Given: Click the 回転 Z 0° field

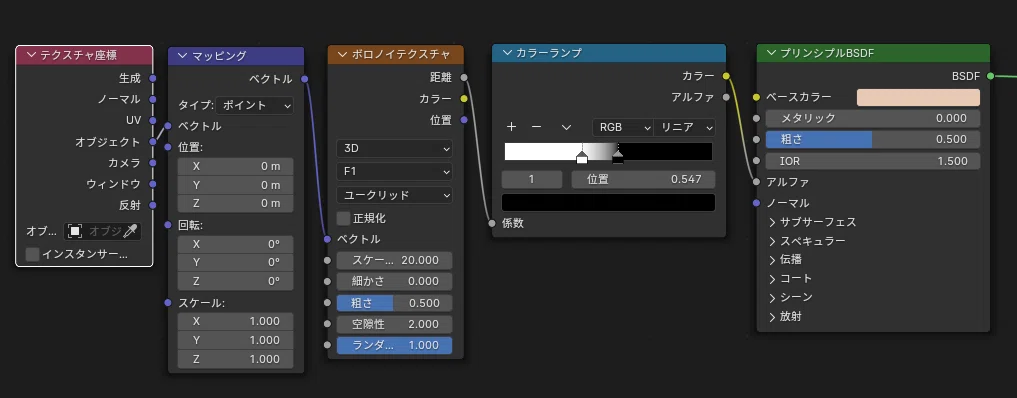Looking at the screenshot, I should point(235,281).
